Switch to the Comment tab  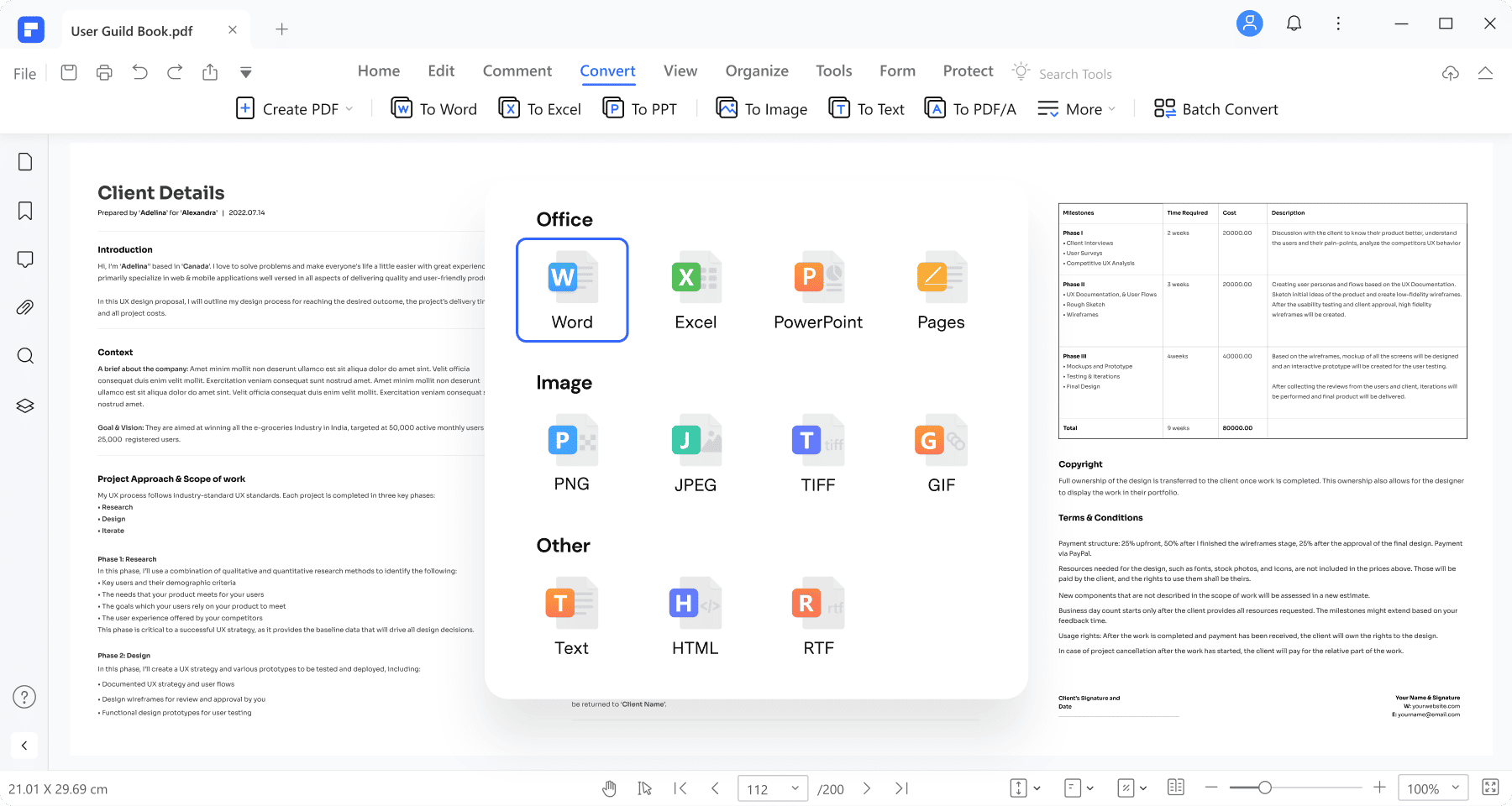[517, 71]
